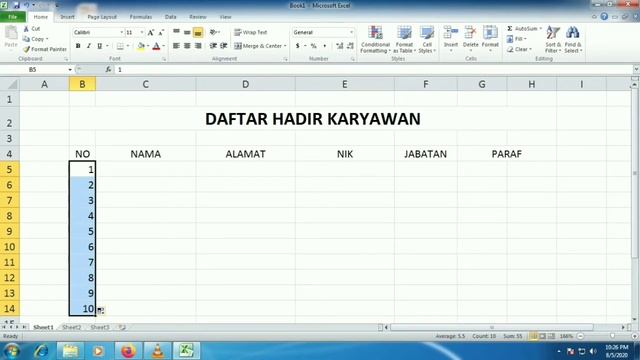The width and height of the screenshot is (640, 360).
Task: Select column D header
Action: [245, 84]
